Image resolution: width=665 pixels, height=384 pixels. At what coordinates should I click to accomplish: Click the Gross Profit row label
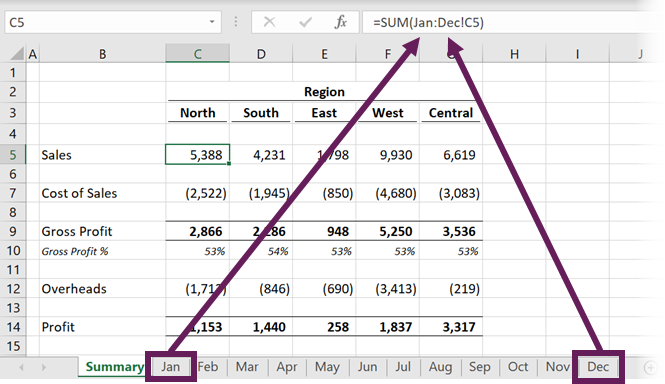tap(77, 231)
